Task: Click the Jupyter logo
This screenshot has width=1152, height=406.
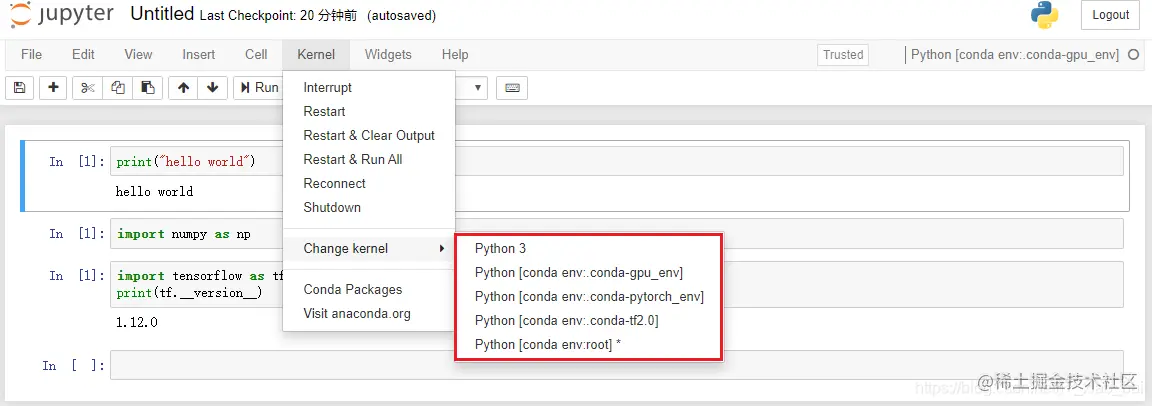Action: 62,15
